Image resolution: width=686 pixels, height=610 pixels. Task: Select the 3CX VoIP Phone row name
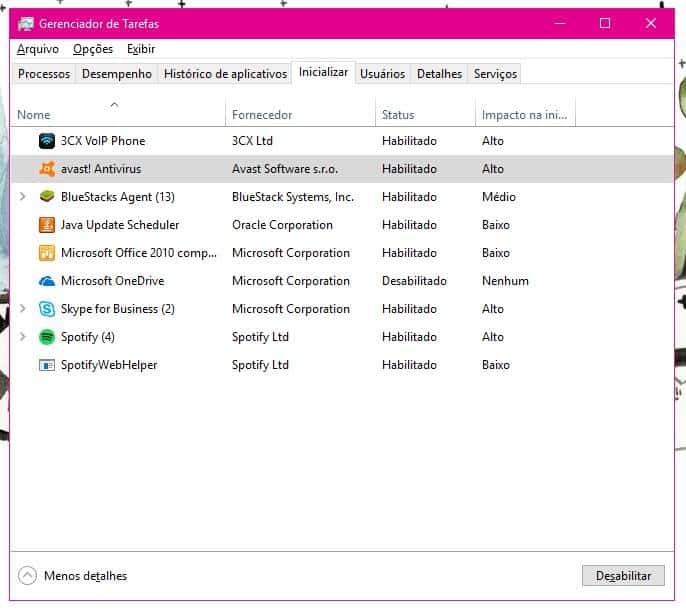pos(103,141)
